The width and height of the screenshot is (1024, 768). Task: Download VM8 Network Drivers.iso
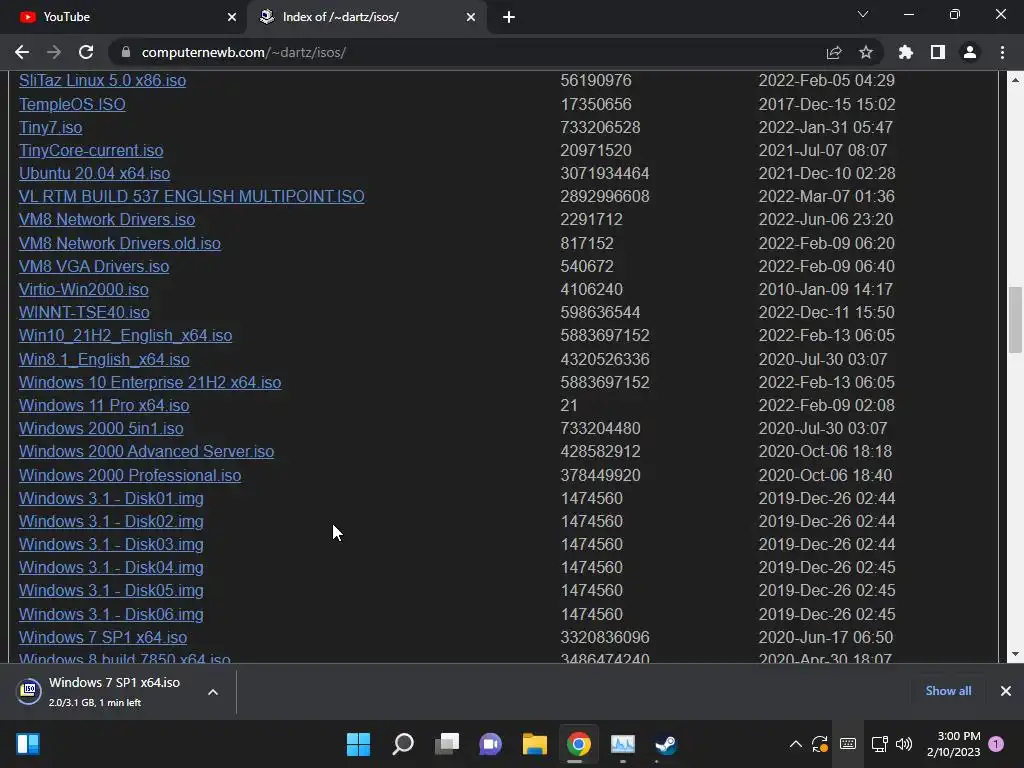[x=107, y=219]
